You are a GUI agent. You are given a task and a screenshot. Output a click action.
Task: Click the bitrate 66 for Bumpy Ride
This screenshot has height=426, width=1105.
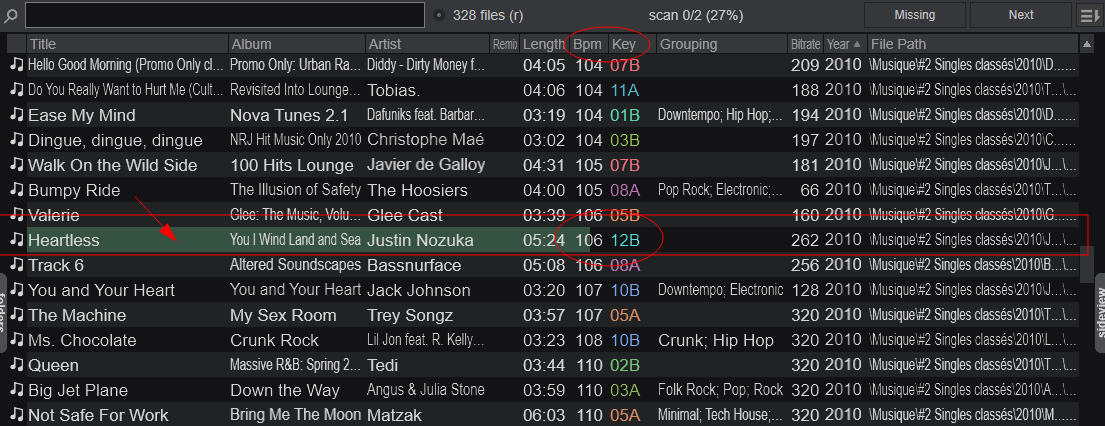pyautogui.click(x=810, y=190)
